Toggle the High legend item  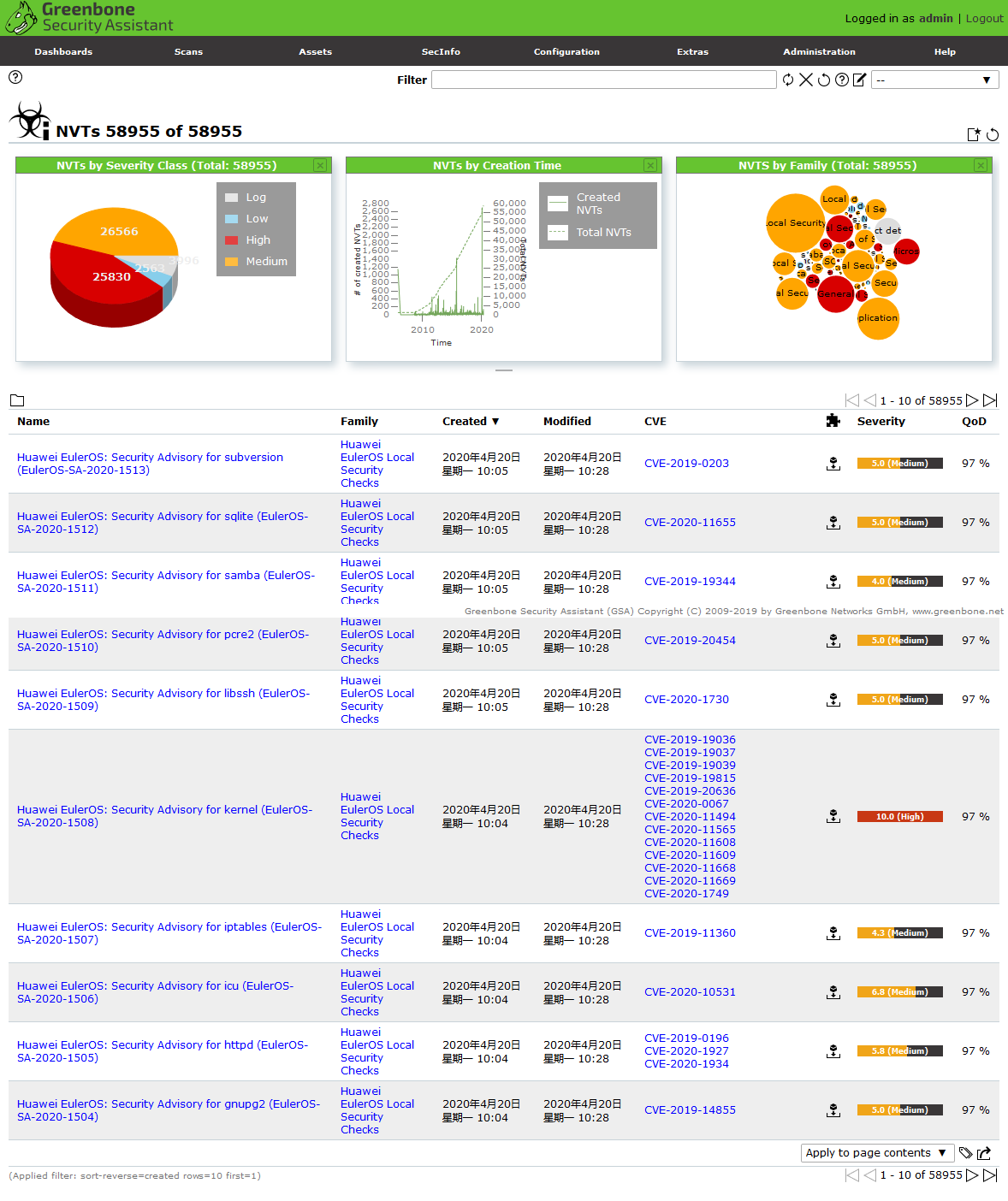click(247, 240)
